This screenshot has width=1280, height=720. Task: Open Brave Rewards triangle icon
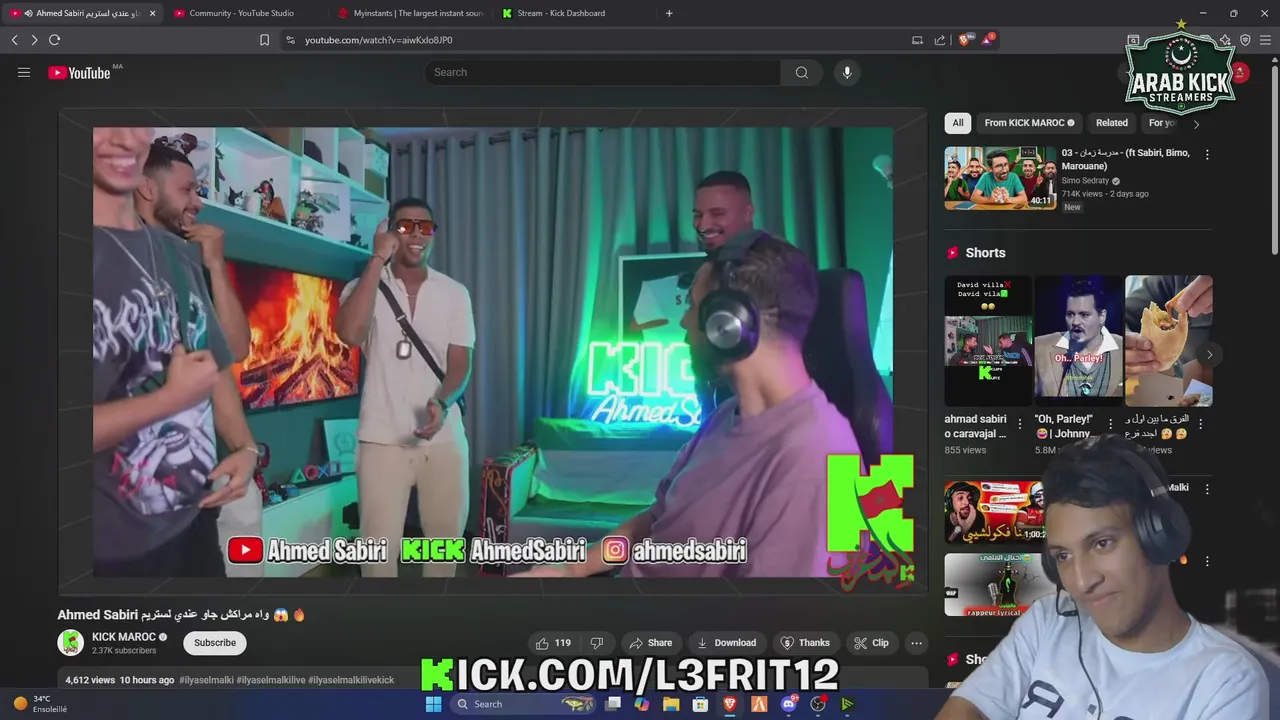point(988,40)
